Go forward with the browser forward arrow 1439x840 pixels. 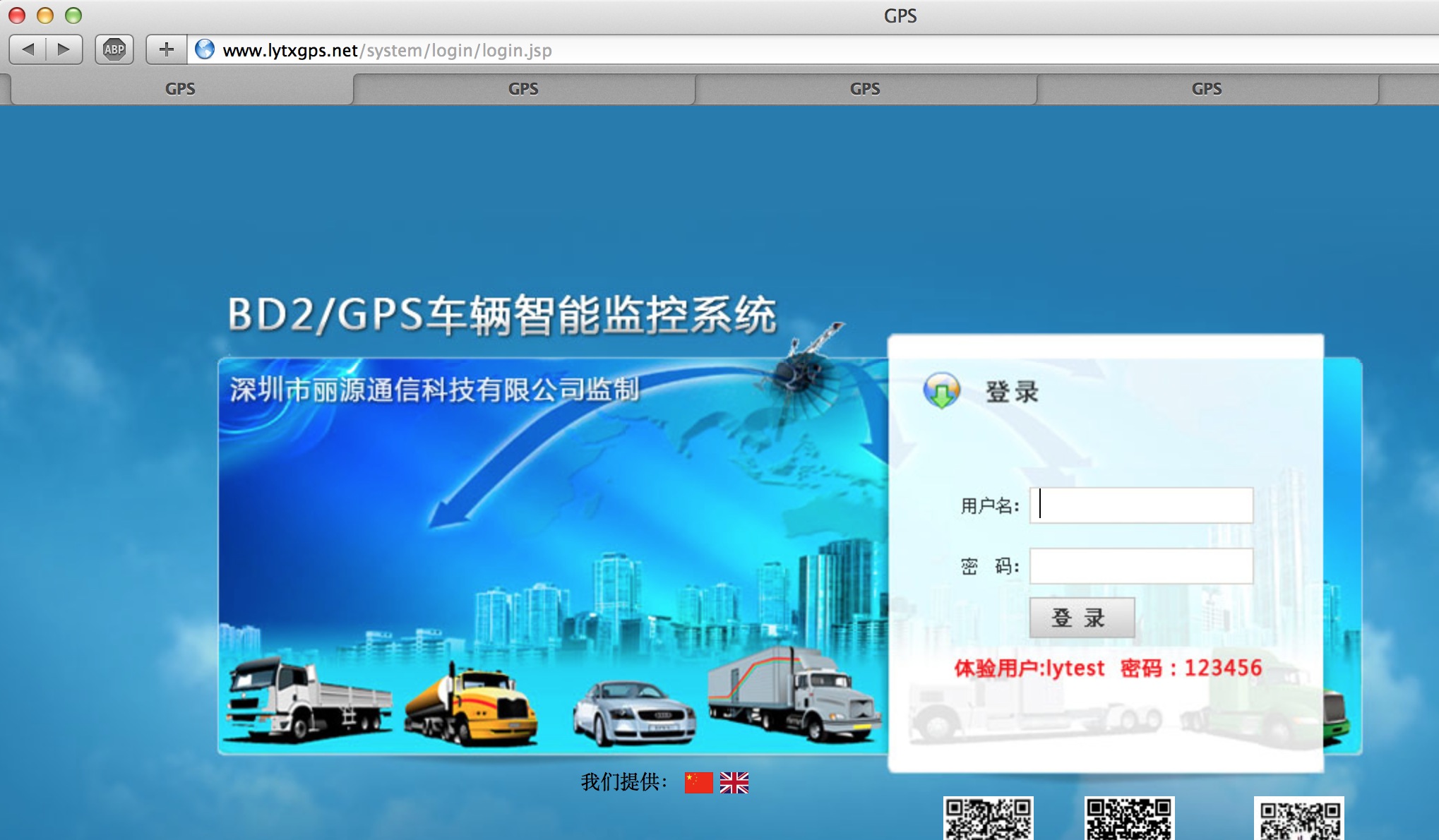pyautogui.click(x=64, y=49)
